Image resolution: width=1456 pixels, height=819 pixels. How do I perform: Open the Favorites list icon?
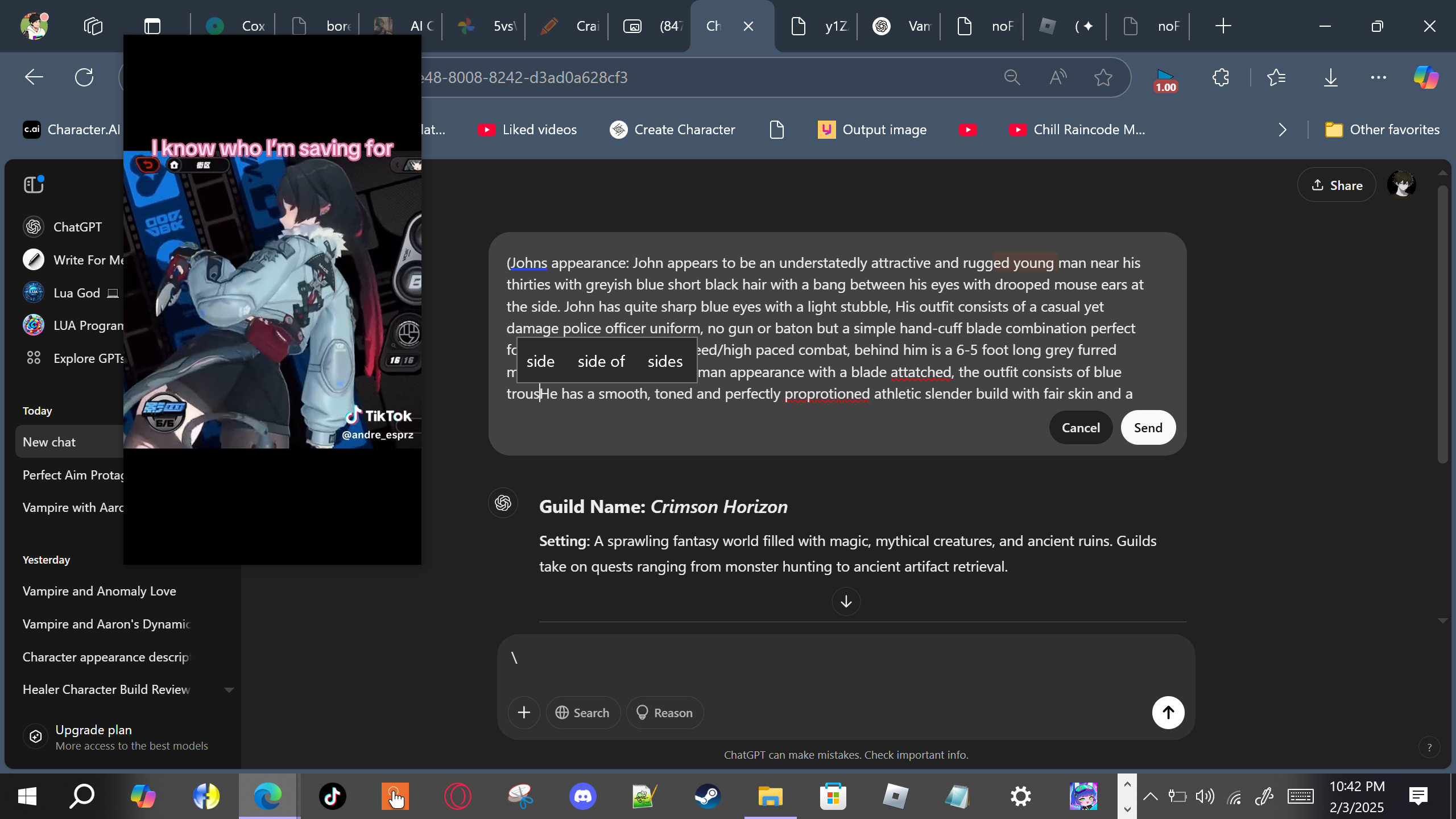coord(1276,77)
